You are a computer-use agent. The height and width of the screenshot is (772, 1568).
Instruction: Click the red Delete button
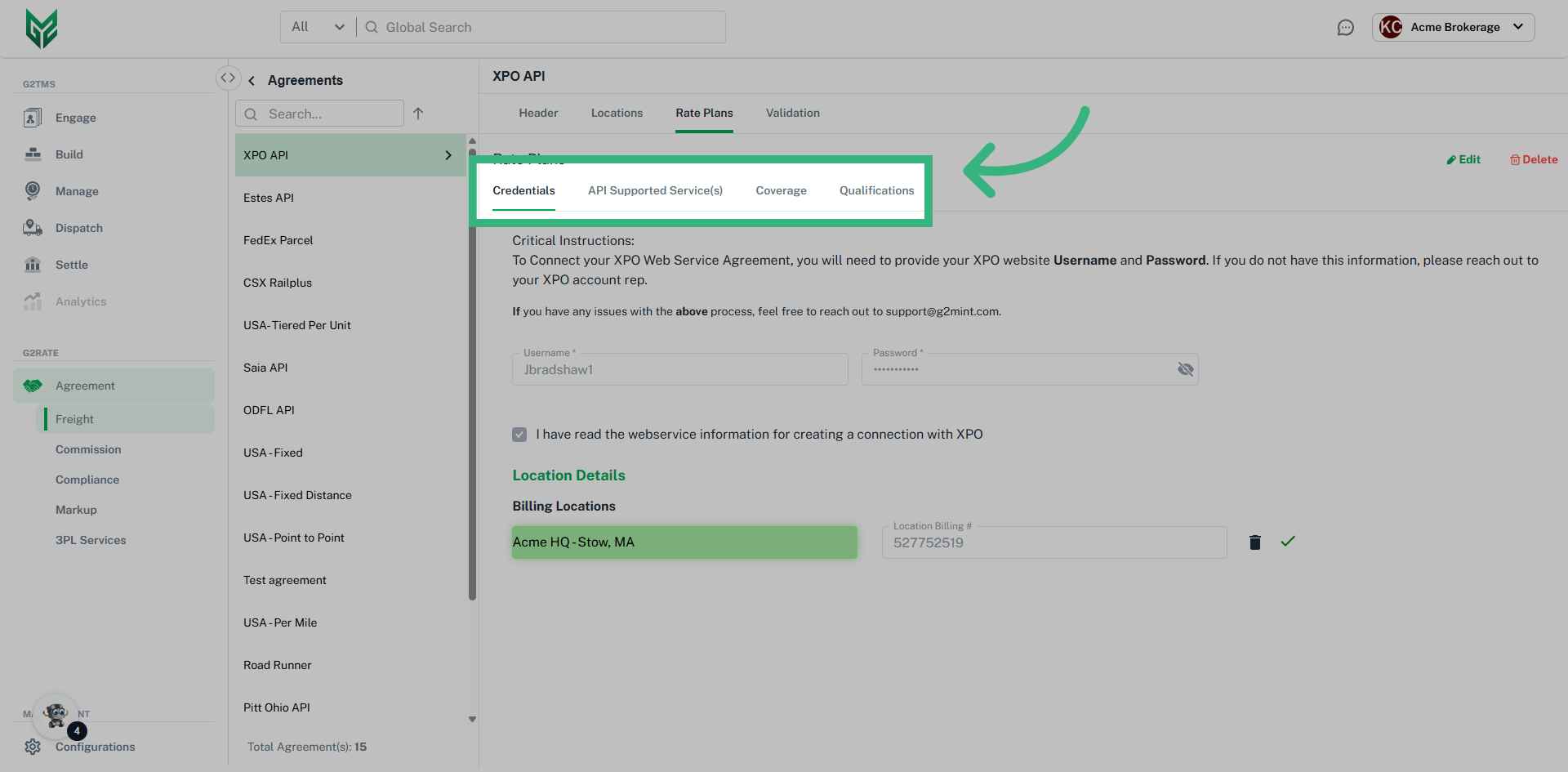[x=1533, y=159]
